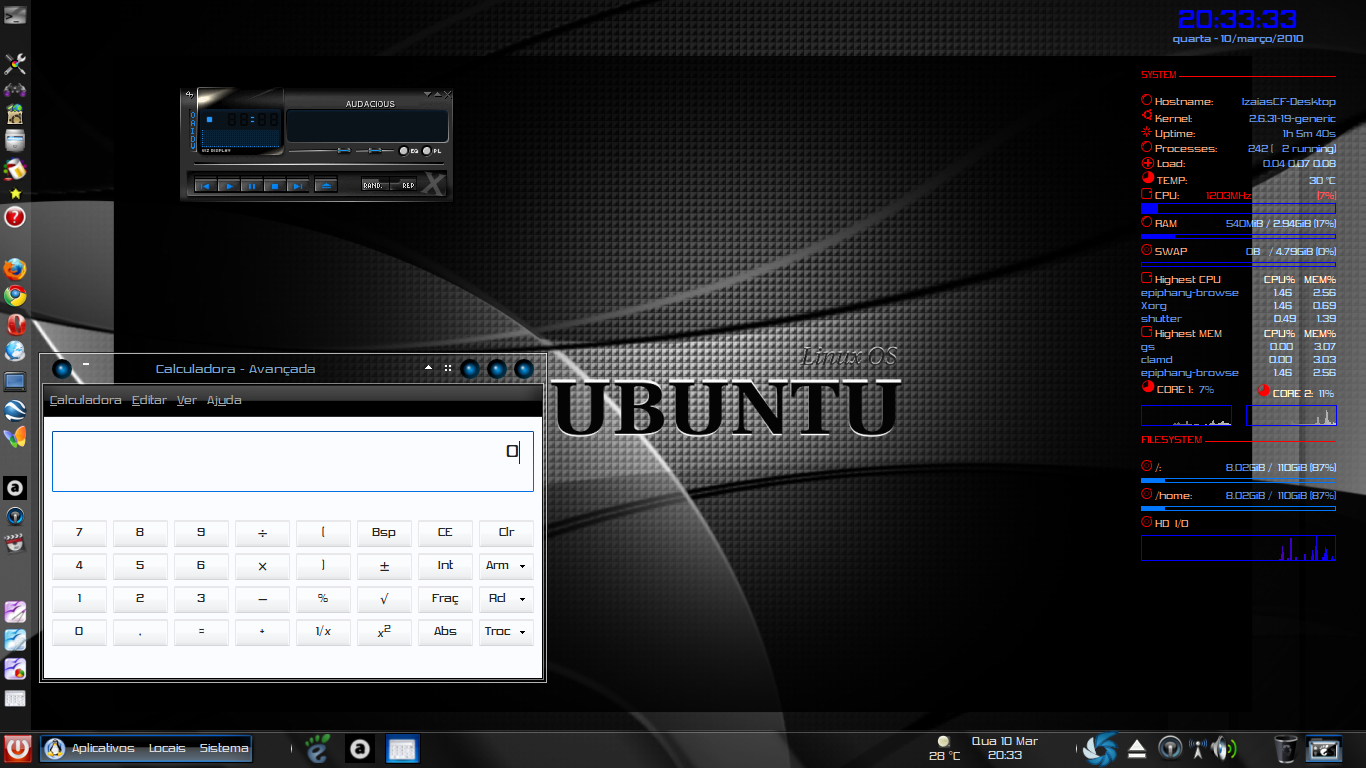Click the Clr button on the calculator

pyautogui.click(x=506, y=533)
